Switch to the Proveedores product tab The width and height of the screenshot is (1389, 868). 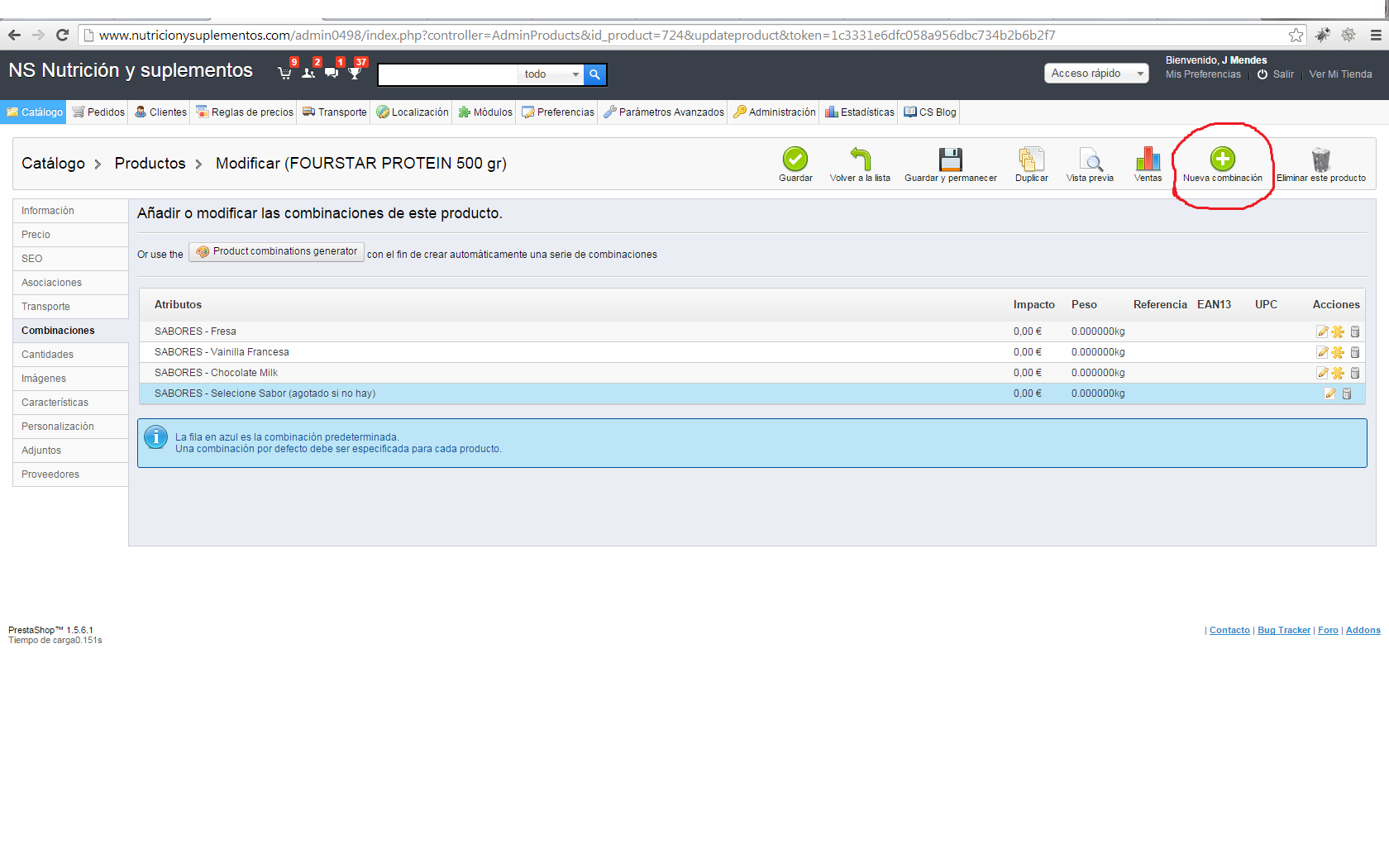coord(70,475)
